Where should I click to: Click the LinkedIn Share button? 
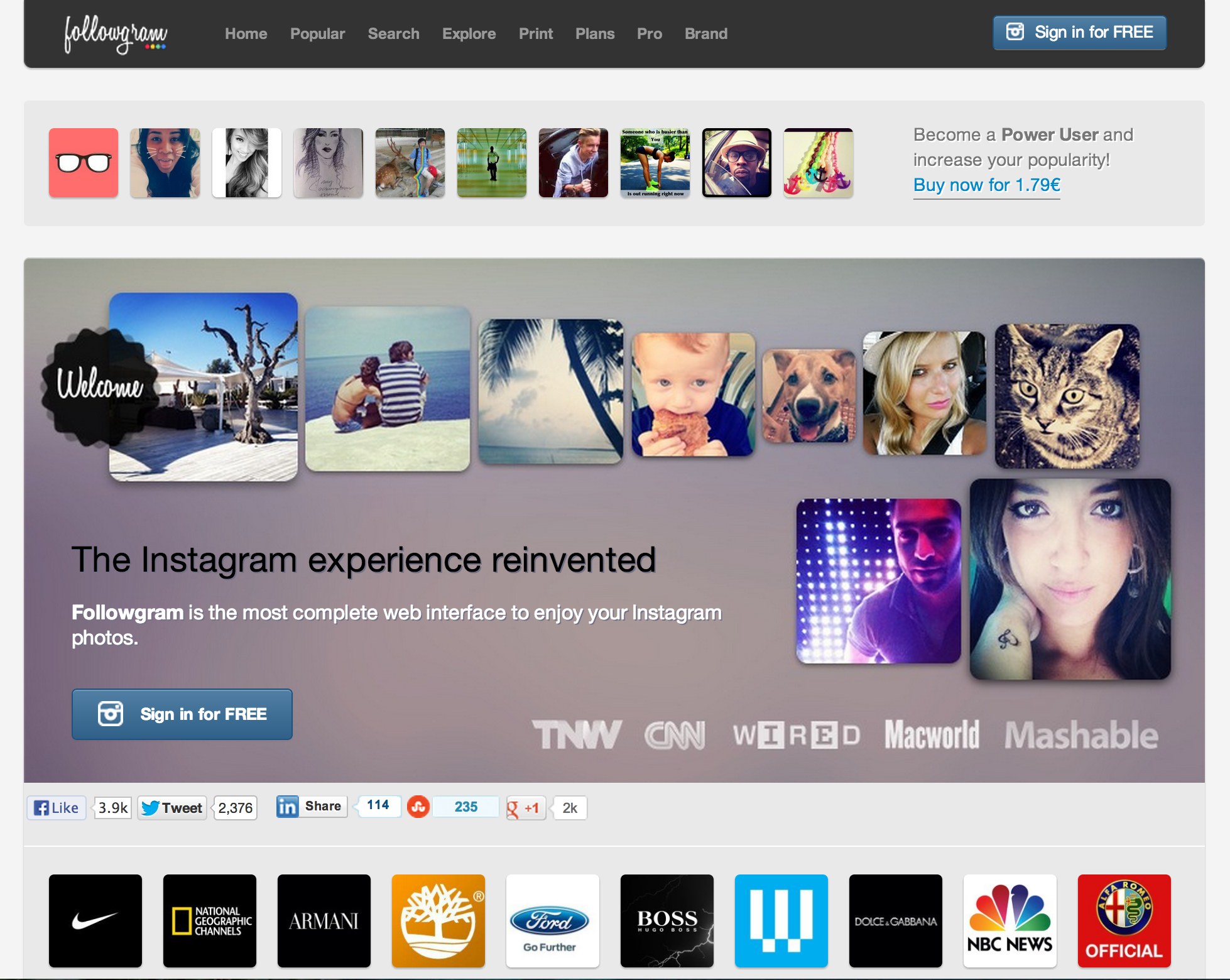[312, 807]
